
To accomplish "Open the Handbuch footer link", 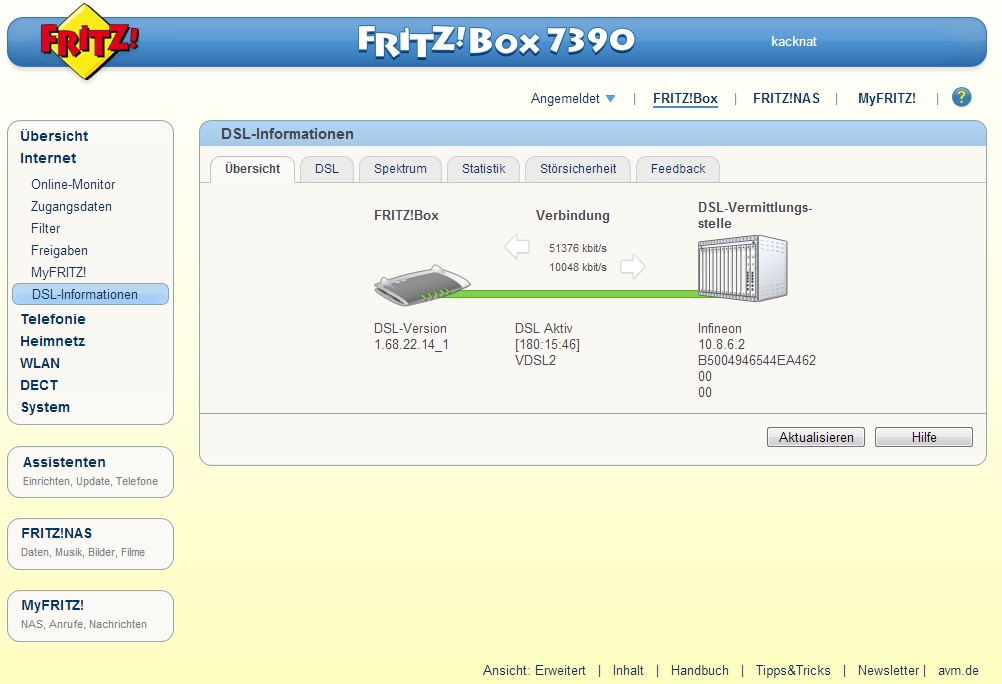I will [700, 671].
